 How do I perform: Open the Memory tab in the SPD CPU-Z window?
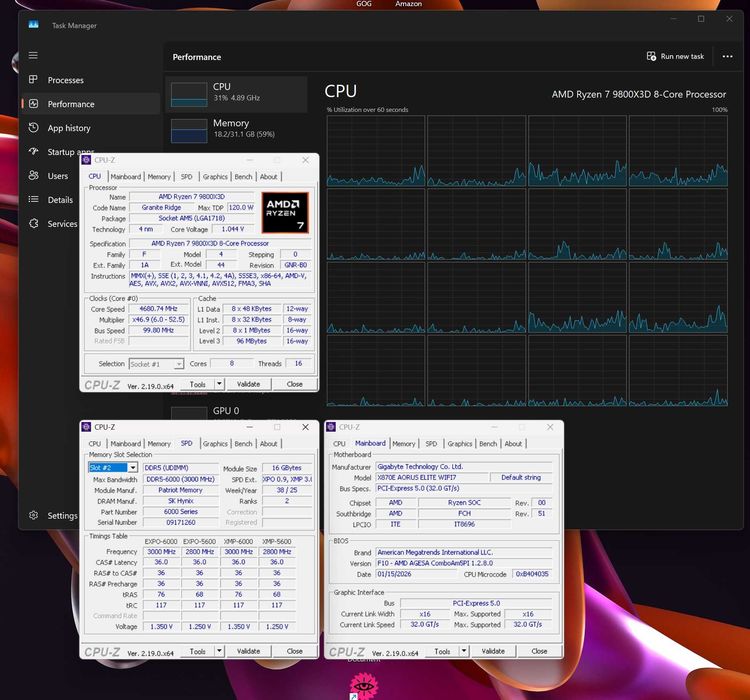(x=159, y=444)
